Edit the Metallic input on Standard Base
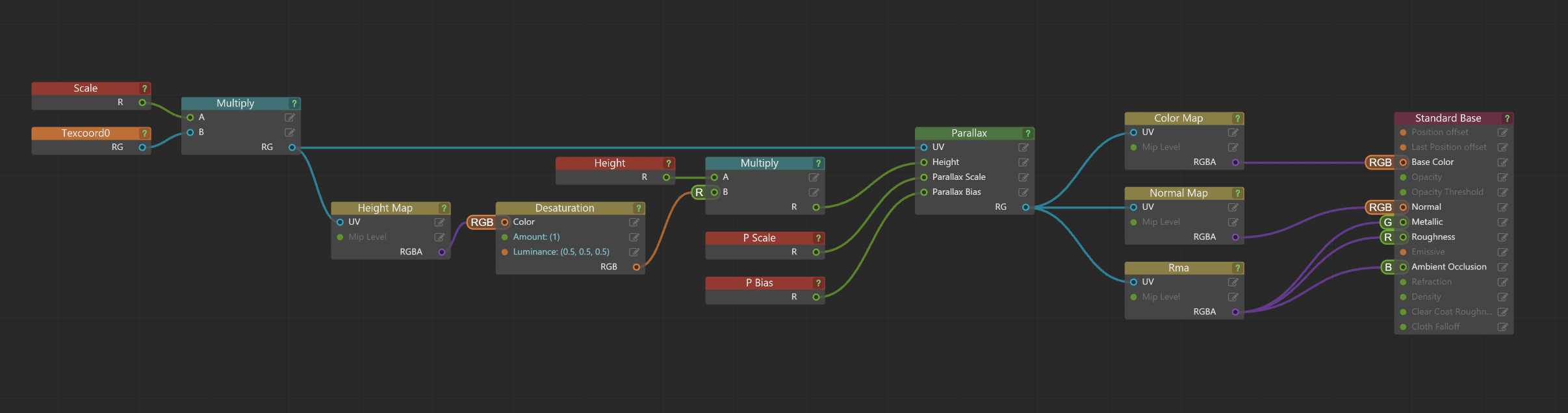The height and width of the screenshot is (413, 1568). pyautogui.click(x=1502, y=222)
